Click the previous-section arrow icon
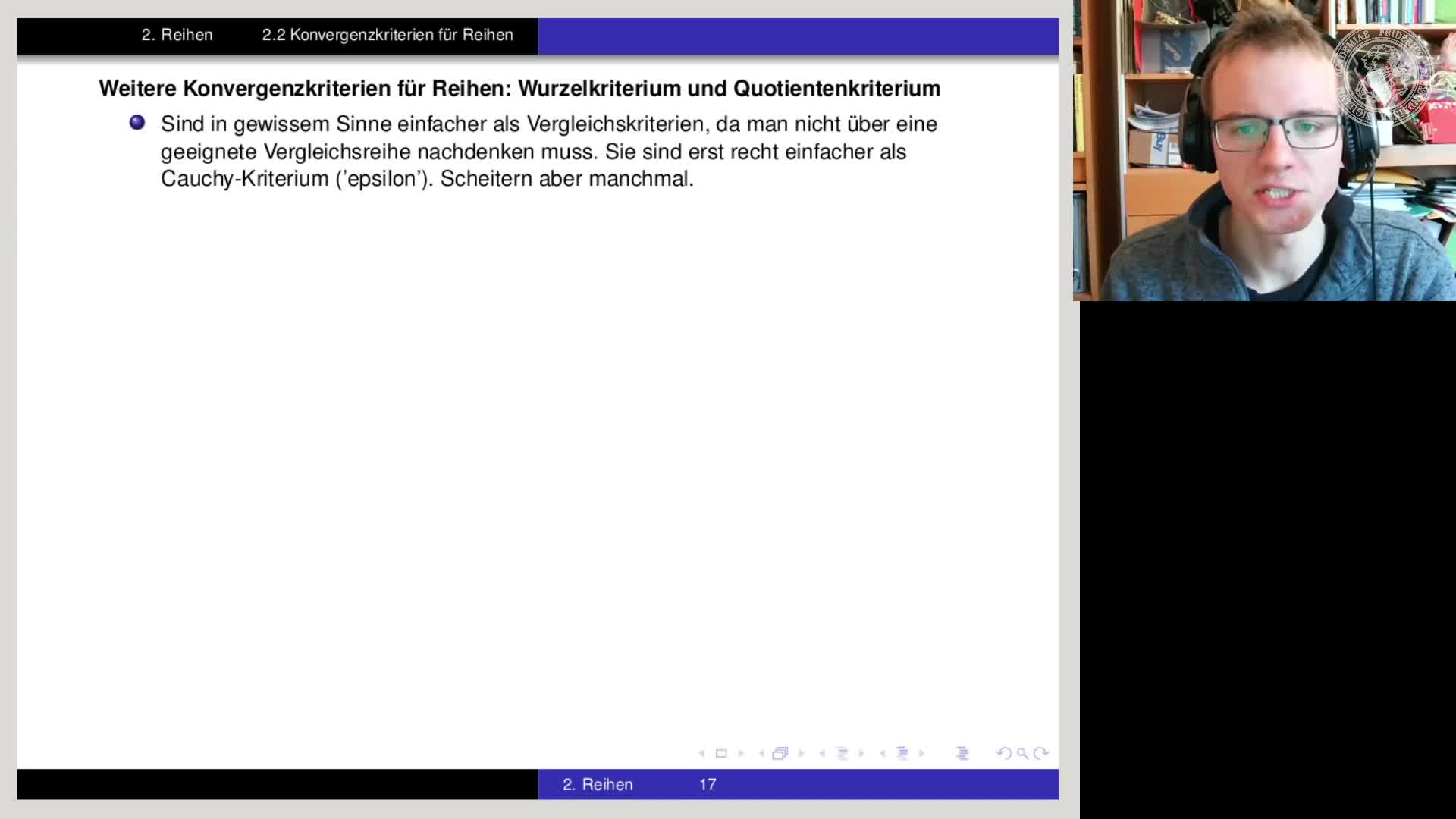1456x819 pixels. tap(882, 753)
